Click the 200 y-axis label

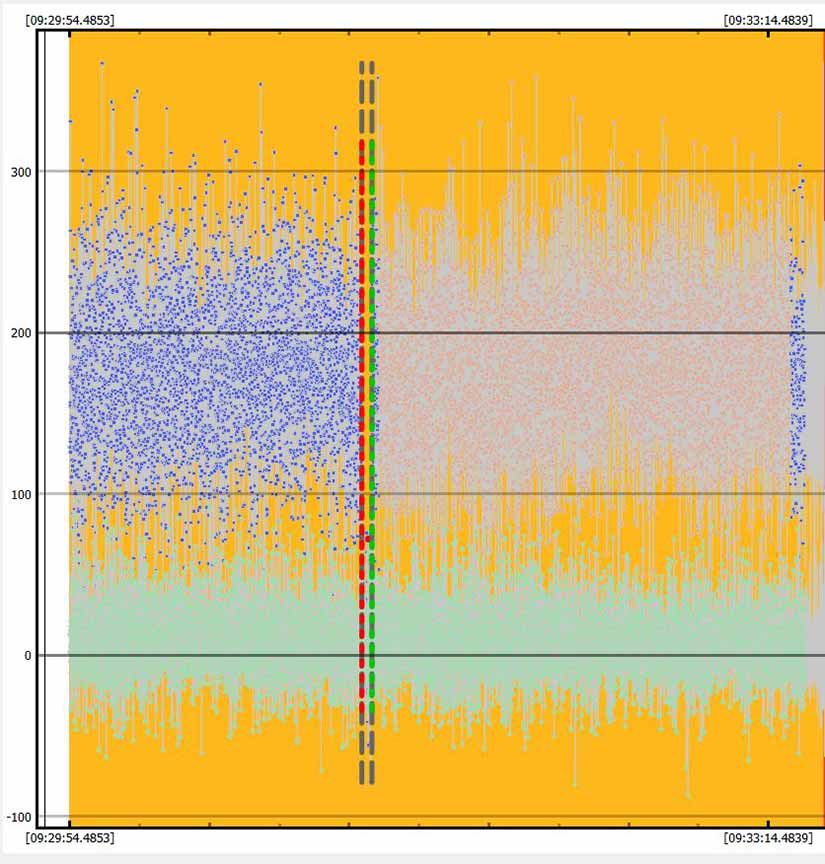(21, 333)
